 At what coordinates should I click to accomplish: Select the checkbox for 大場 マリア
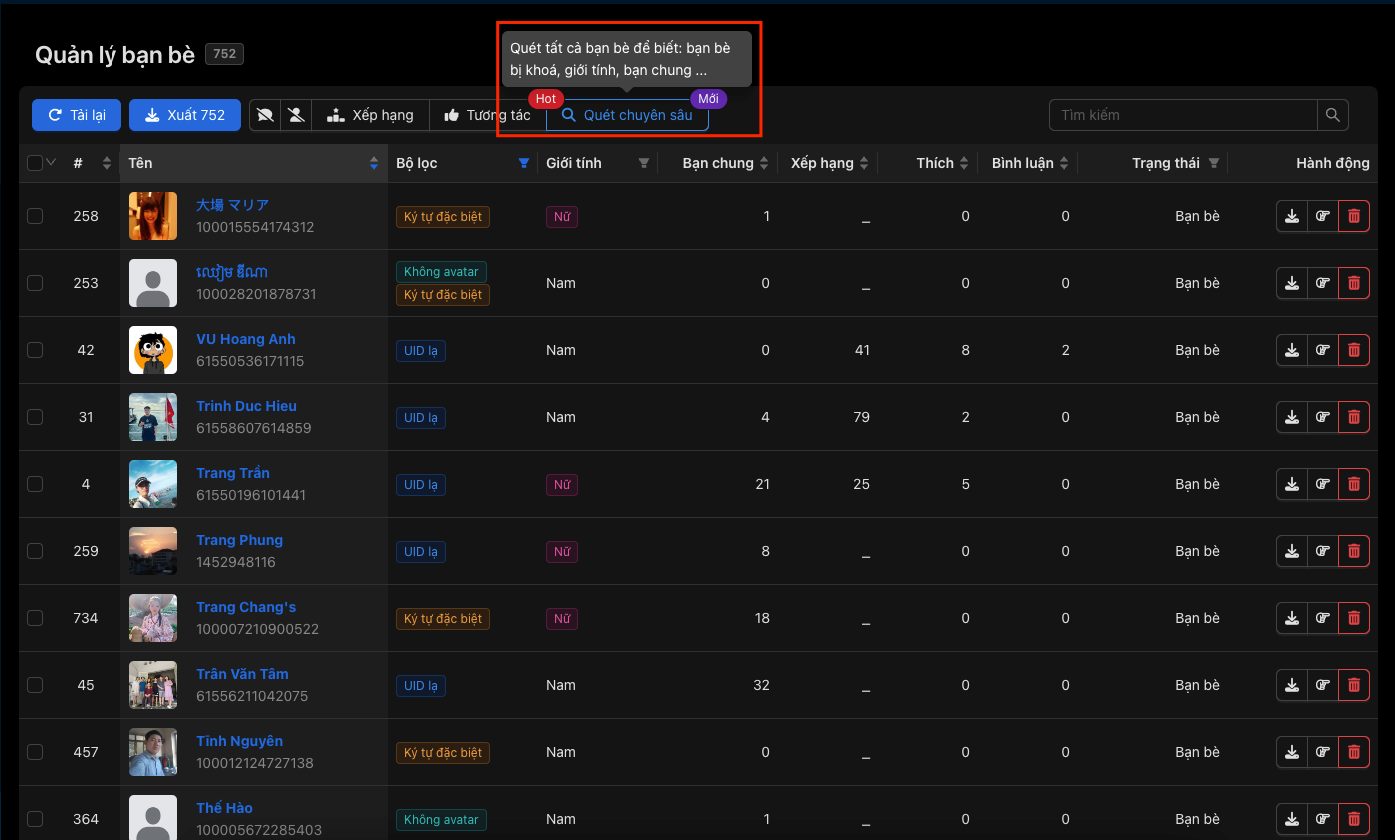click(35, 216)
